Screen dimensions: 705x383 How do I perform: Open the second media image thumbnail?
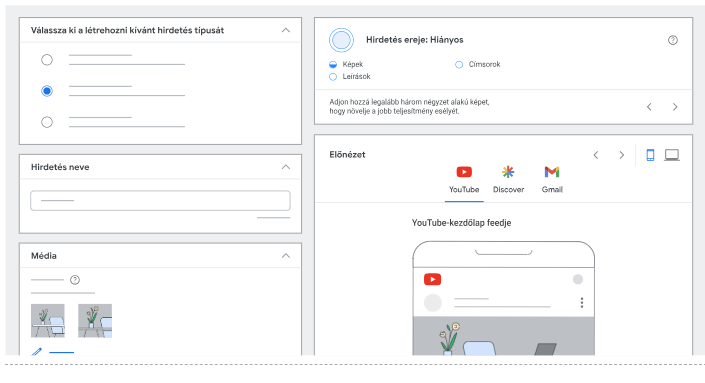pyautogui.click(x=95, y=321)
